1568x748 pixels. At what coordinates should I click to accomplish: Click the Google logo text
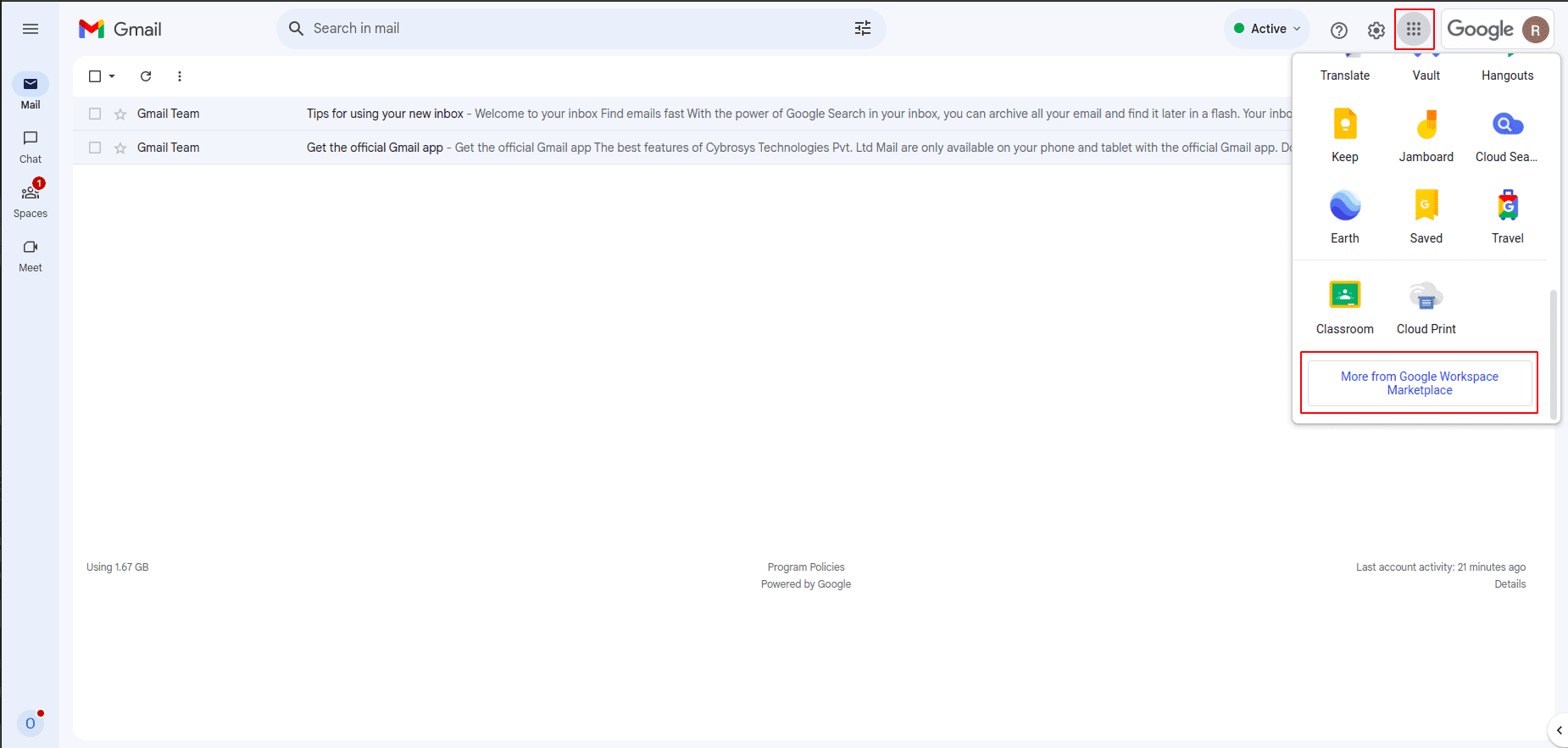pos(1480,30)
